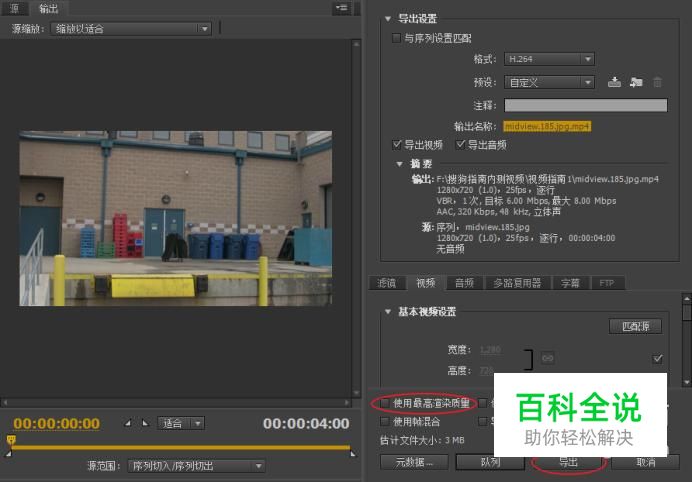Click the set out point triangle icon
This screenshot has height=482, width=692.
point(145,423)
